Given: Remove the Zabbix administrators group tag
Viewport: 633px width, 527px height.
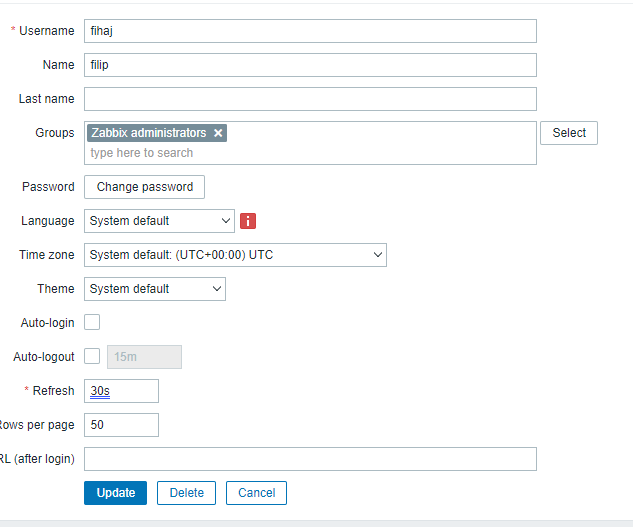Looking at the screenshot, I should point(218,133).
